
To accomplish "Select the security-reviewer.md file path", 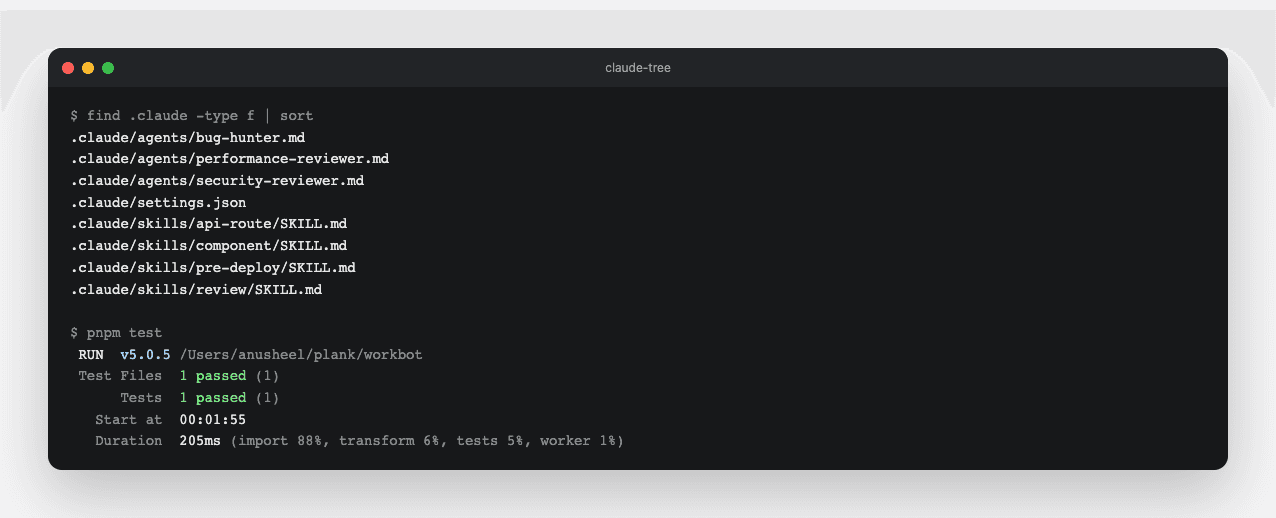I will coord(217,181).
